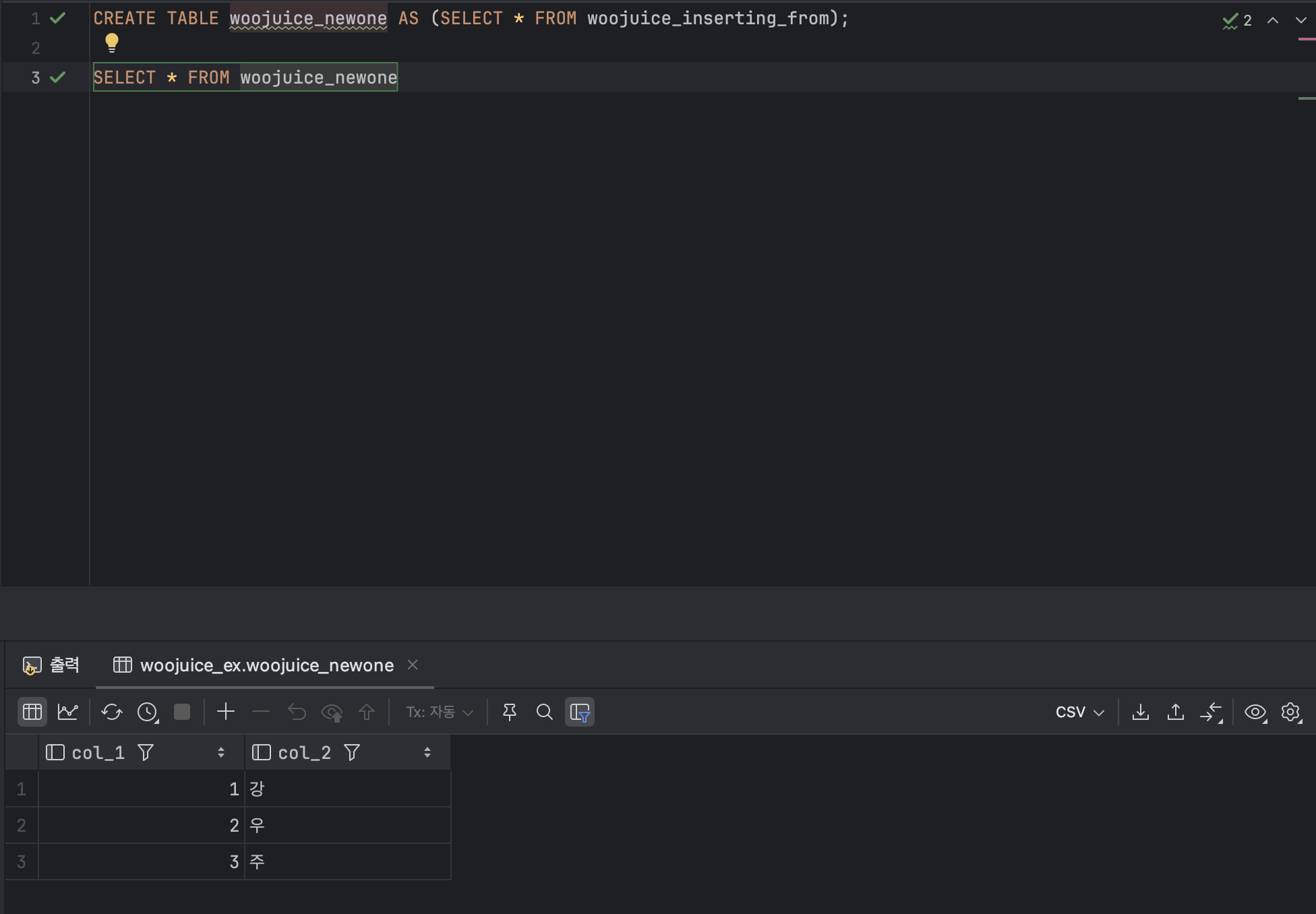Open the Tx: 자동 transaction mode dropdown

pyautogui.click(x=440, y=712)
